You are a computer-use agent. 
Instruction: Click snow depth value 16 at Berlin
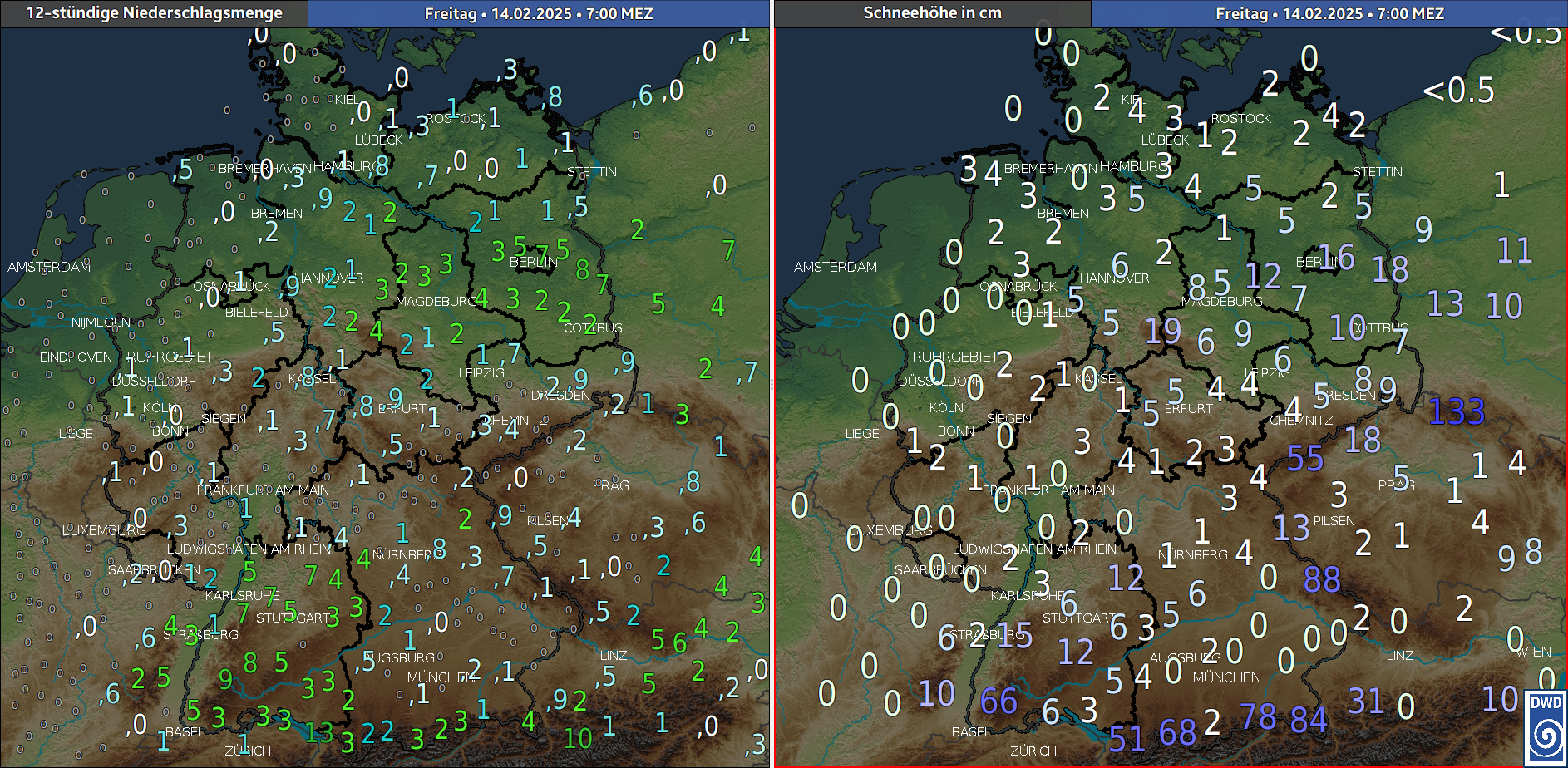coord(1336,257)
